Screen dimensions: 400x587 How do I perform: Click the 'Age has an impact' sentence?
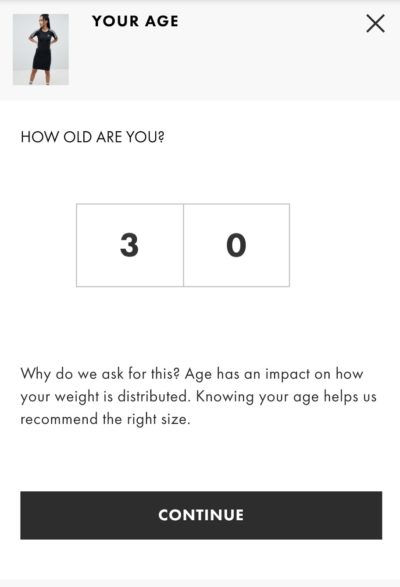pyautogui.click(x=274, y=374)
